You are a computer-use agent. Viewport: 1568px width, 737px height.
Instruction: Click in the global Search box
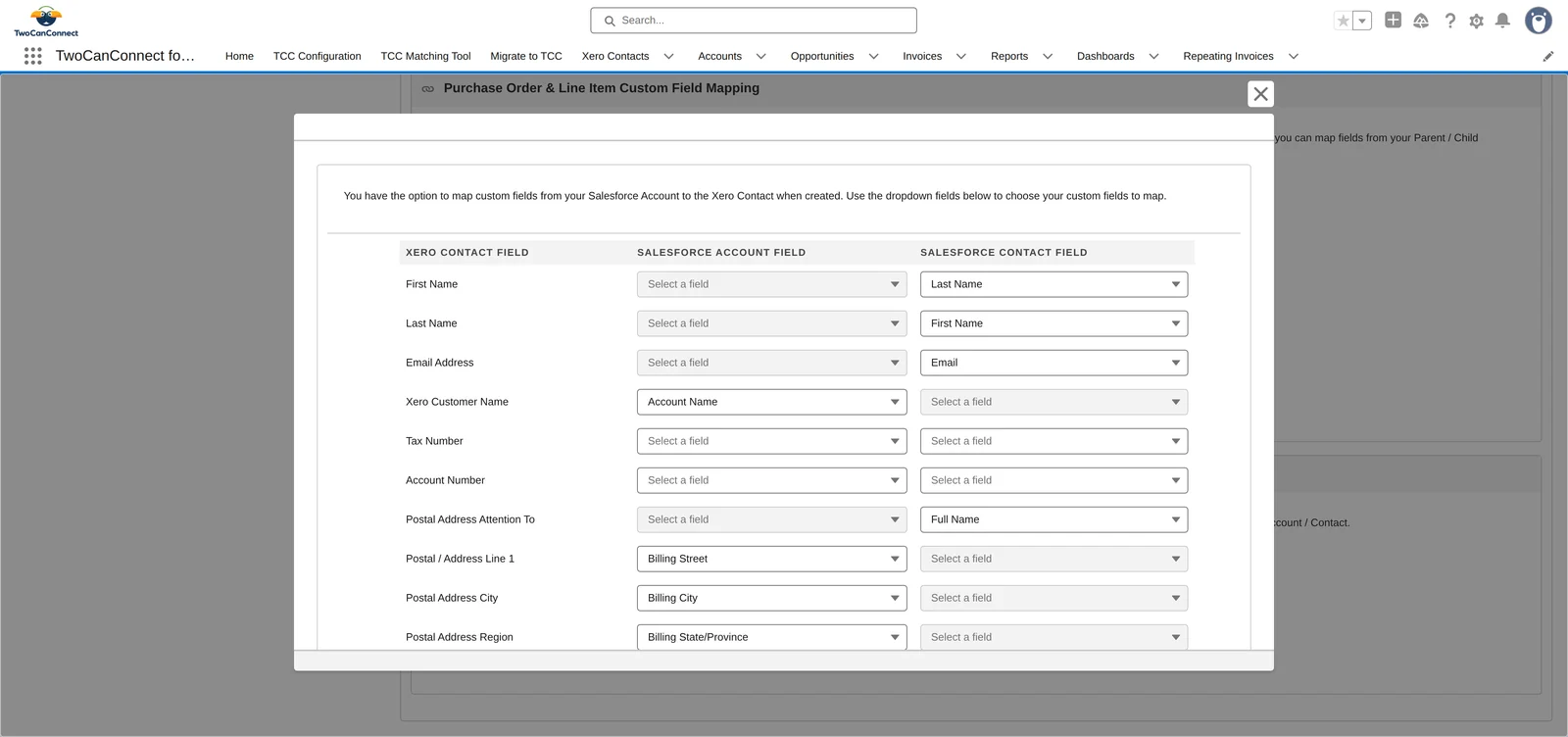coord(754,21)
